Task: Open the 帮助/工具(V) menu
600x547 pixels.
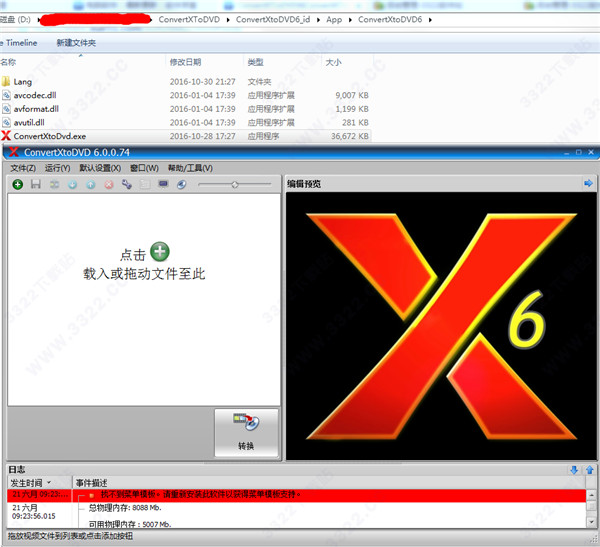Action: click(x=190, y=168)
